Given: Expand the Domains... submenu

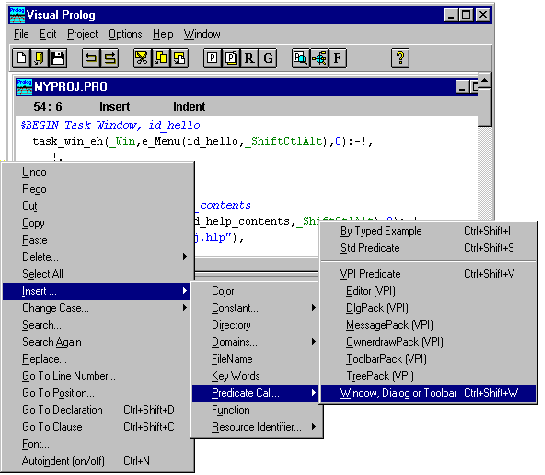Looking at the screenshot, I should [255, 342].
